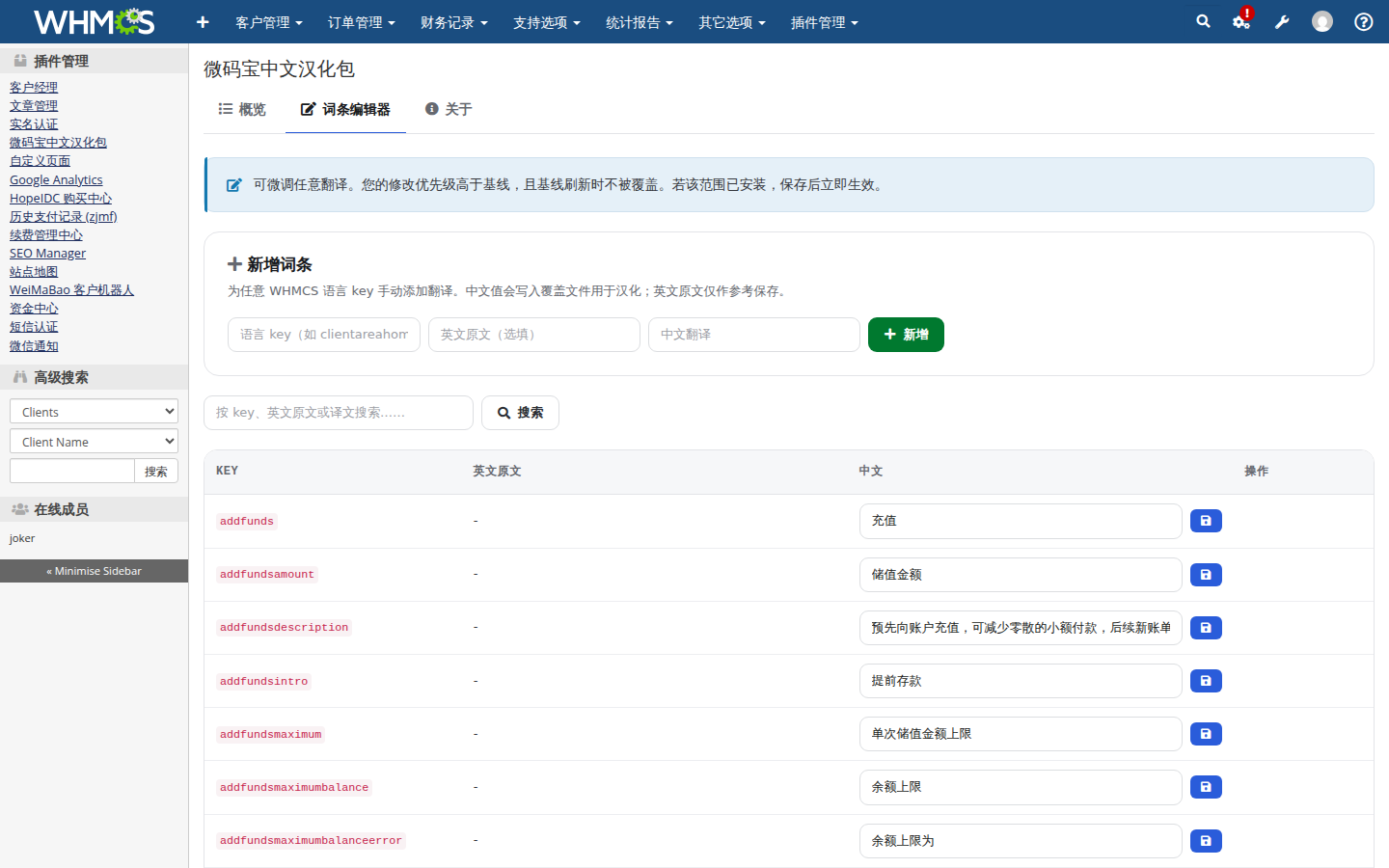The image size is (1389, 868).
Task: Click the addfundsintro key label
Action: click(x=263, y=681)
